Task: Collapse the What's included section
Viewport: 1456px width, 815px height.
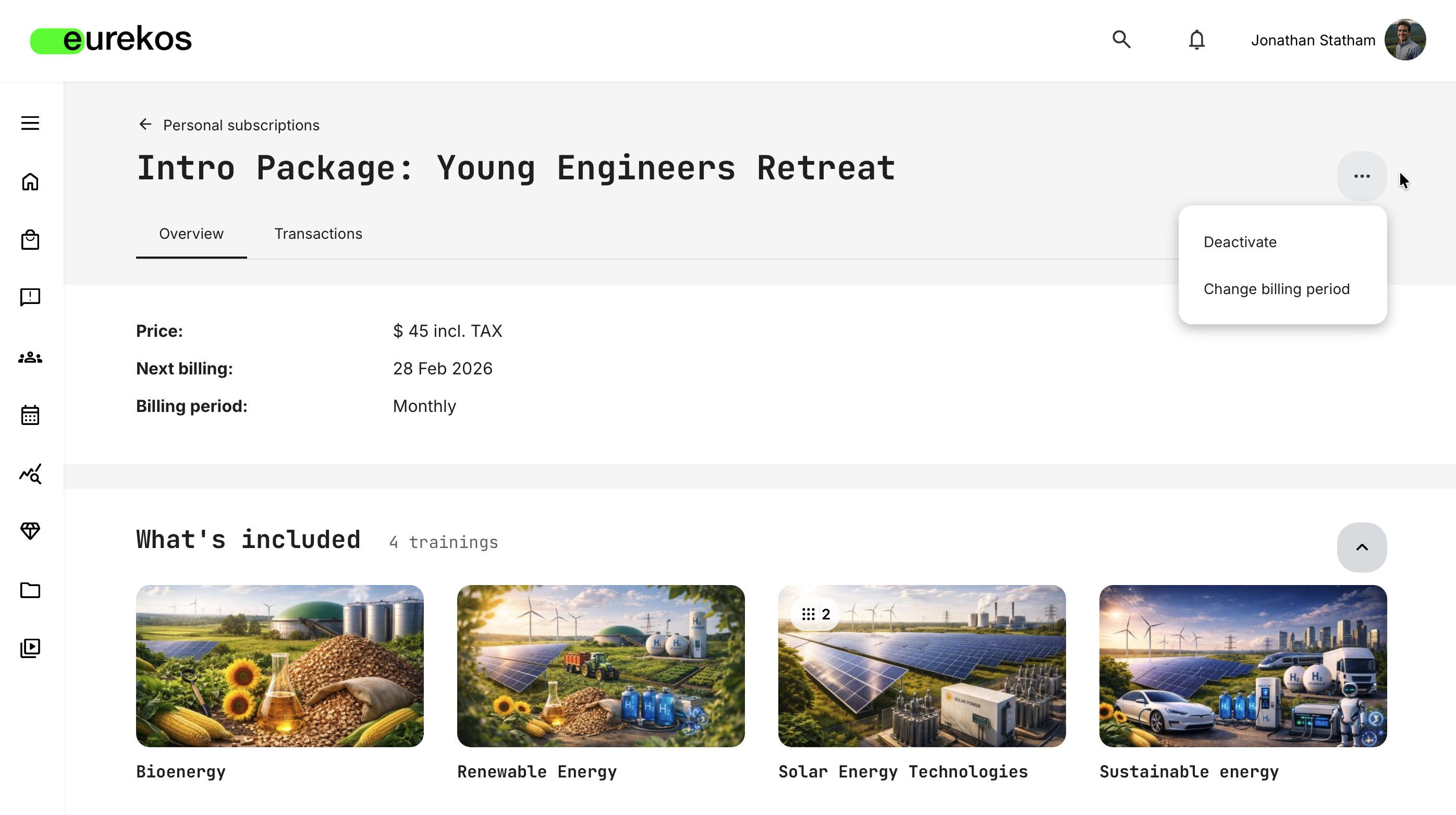Action: [1362, 547]
